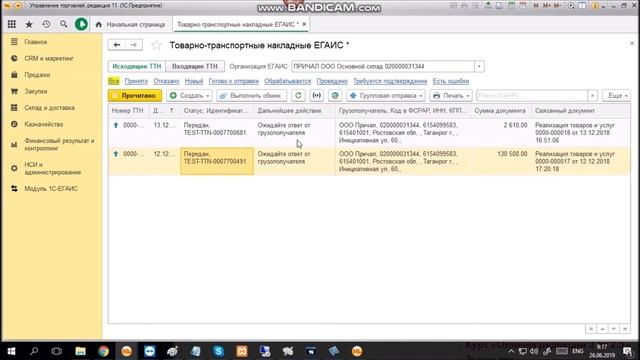Open Google Chrome from taskbar
640x360 pixels.
tap(104, 351)
